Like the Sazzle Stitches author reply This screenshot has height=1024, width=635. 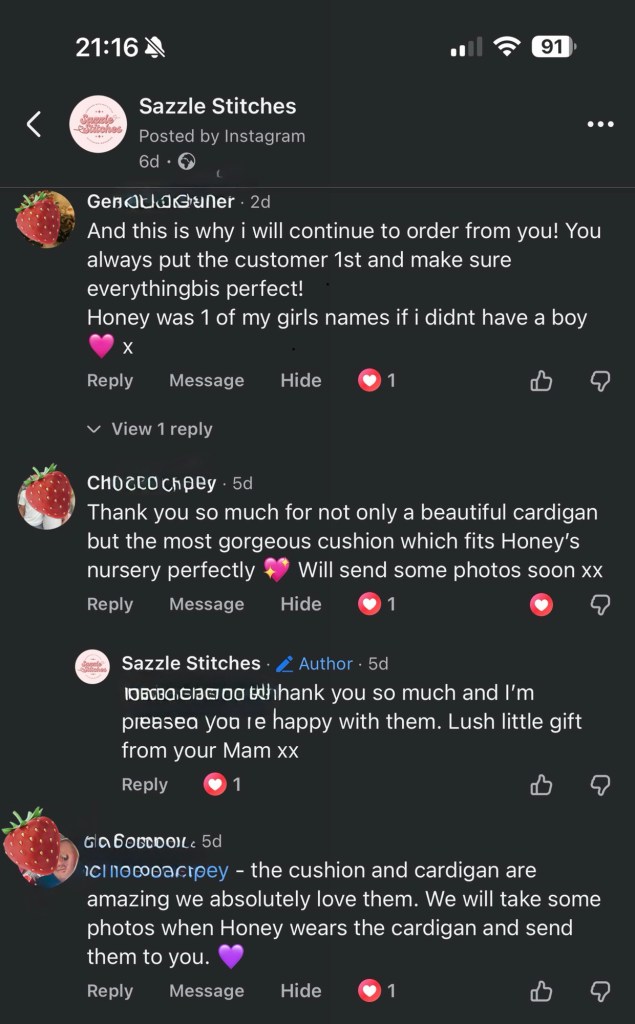click(x=541, y=784)
